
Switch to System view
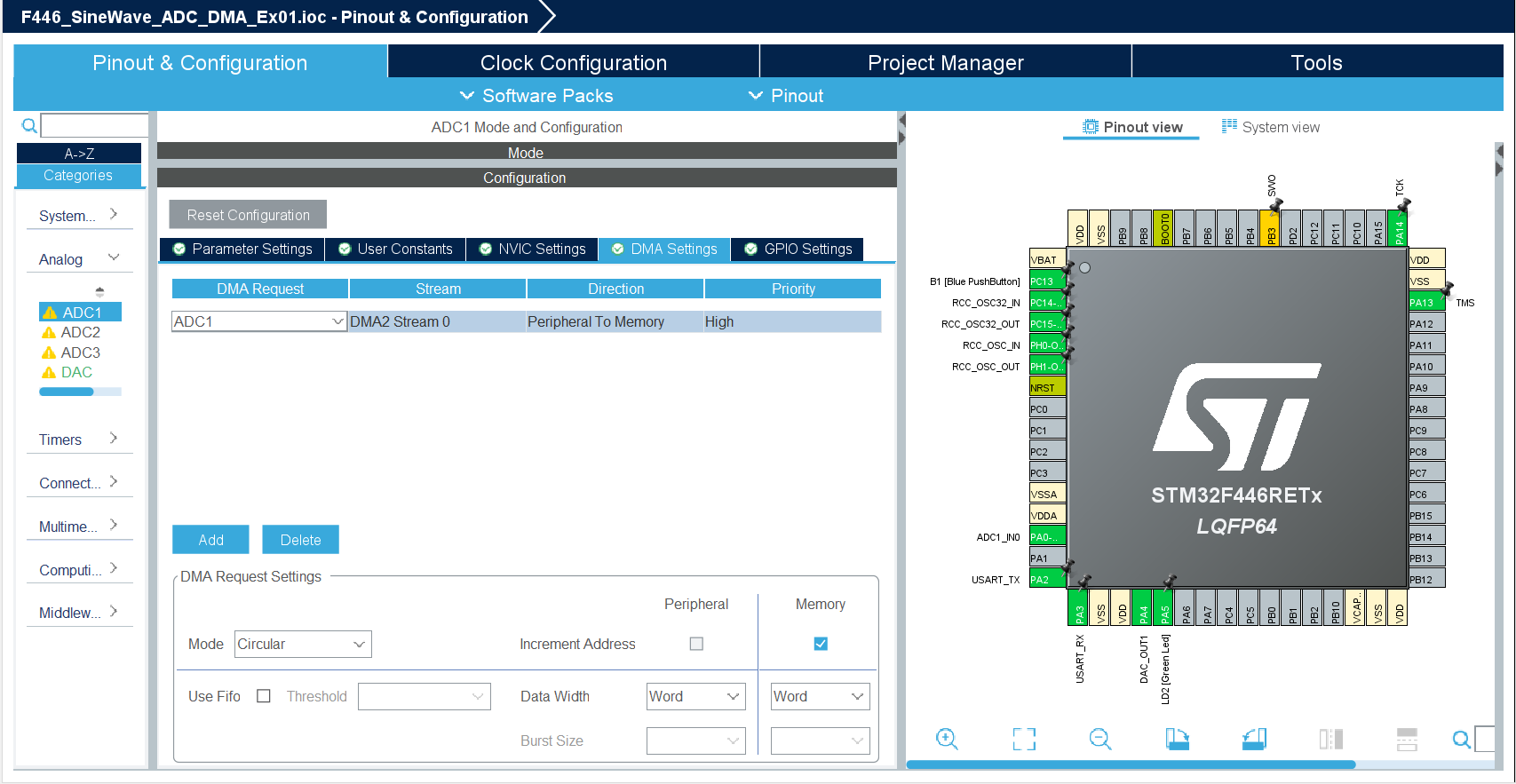coord(1271,127)
